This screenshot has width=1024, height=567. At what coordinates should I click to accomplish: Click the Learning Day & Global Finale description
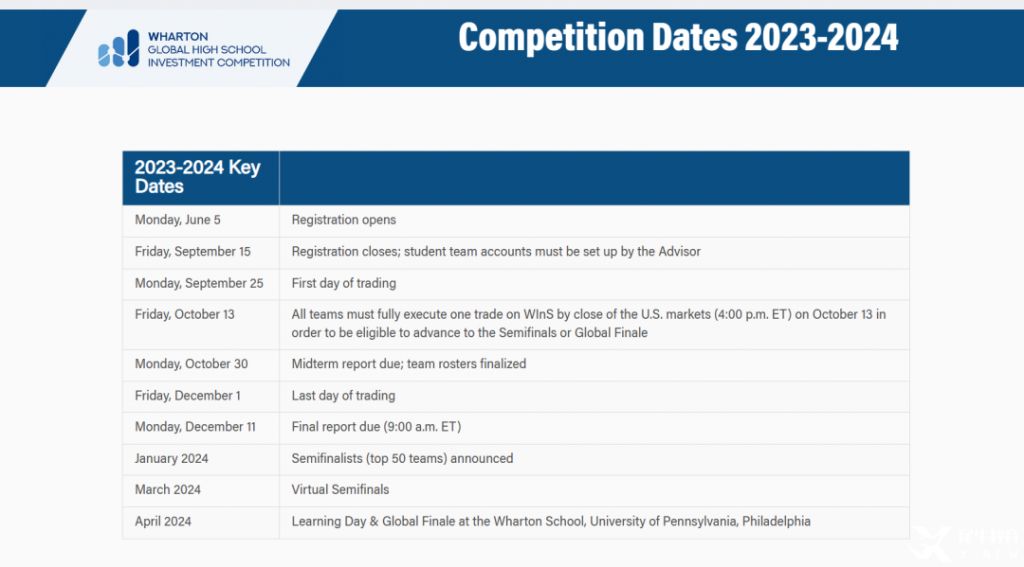tap(551, 521)
